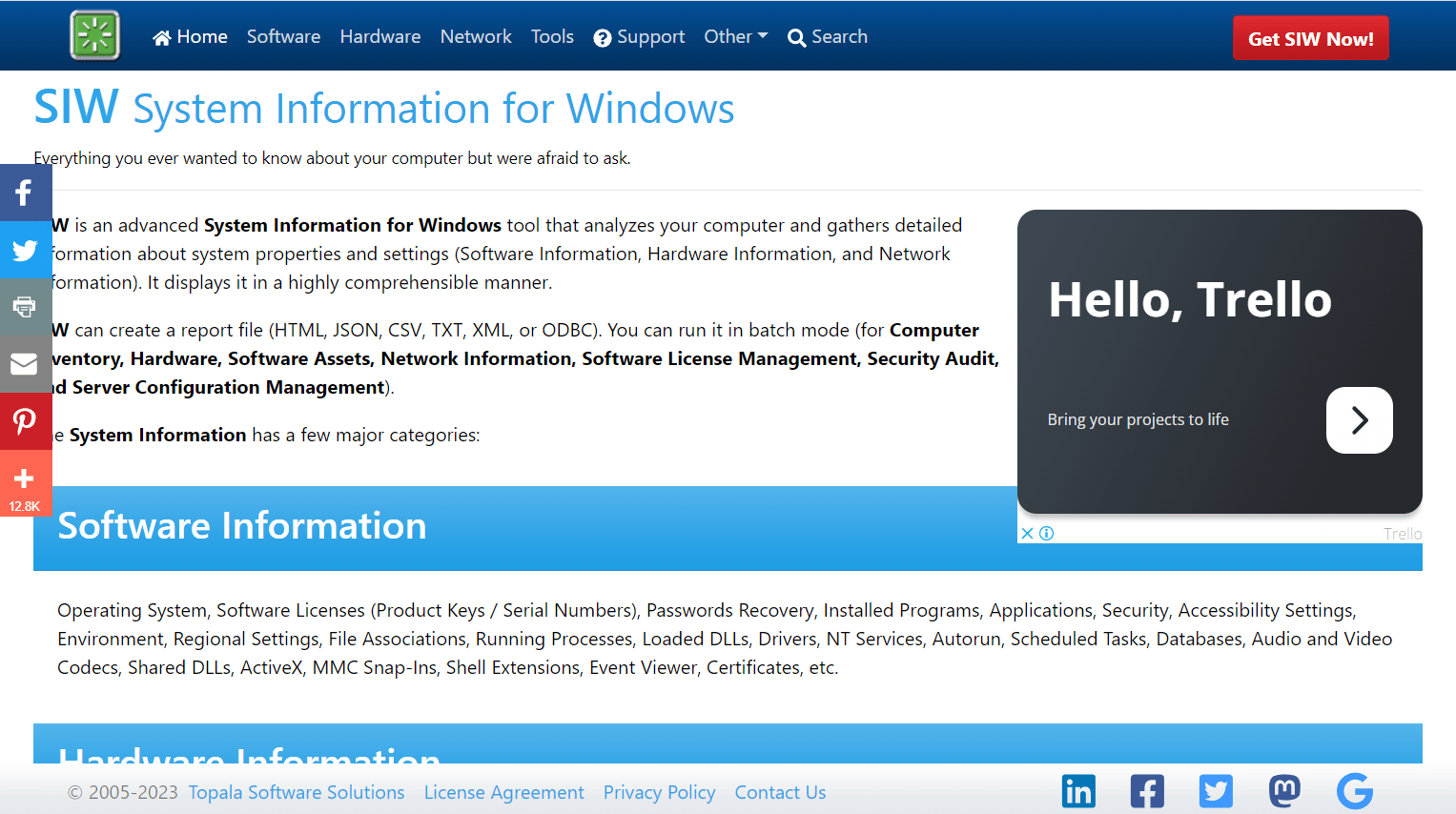Open the Hardware menu item
This screenshot has width=1456, height=814.
tap(380, 37)
